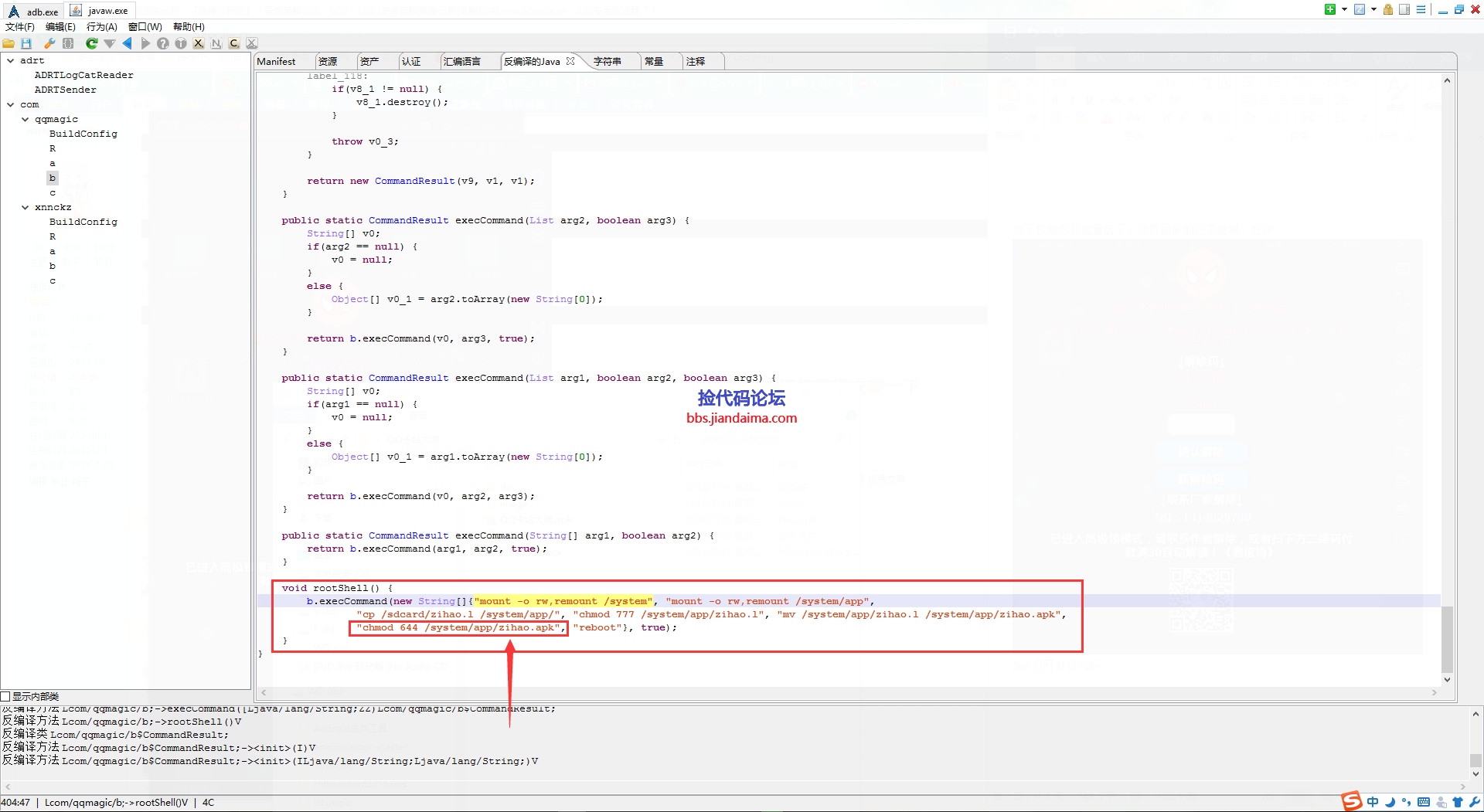Toggle Chinese input mode 中 icon
This screenshot has height=812, width=1484.
pyautogui.click(x=1373, y=802)
